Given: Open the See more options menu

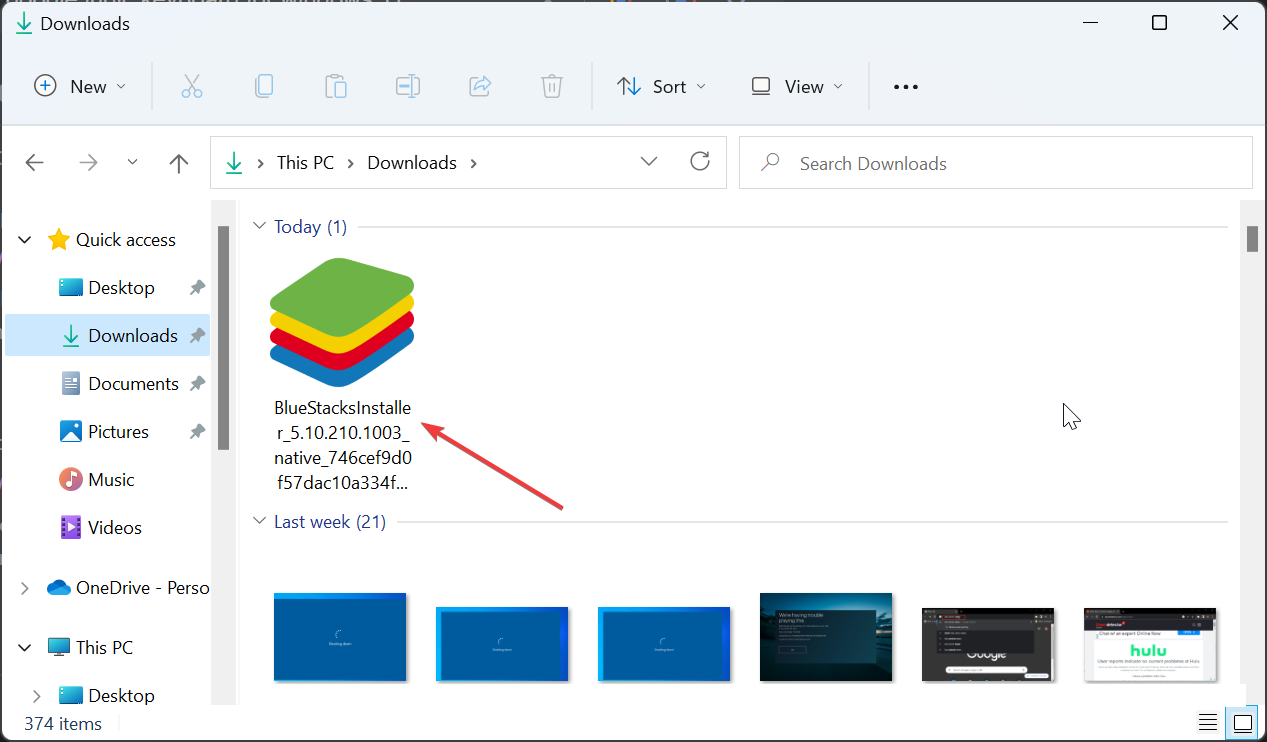Looking at the screenshot, I should click(905, 86).
